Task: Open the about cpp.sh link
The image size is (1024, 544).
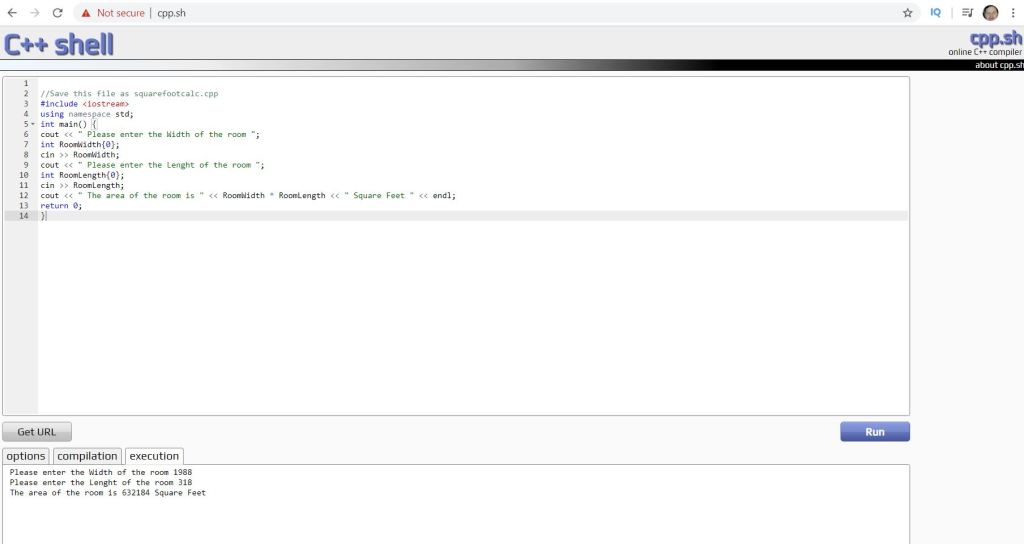Action: click(x=998, y=65)
